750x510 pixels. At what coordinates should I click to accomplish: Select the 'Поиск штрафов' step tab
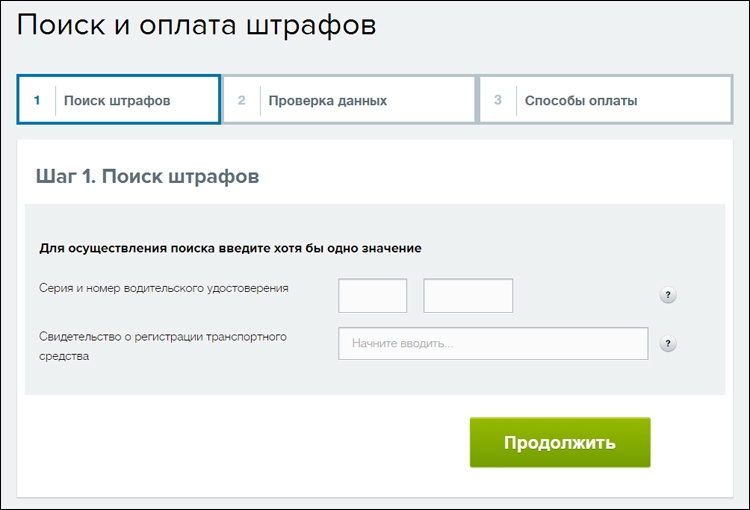click(x=119, y=100)
